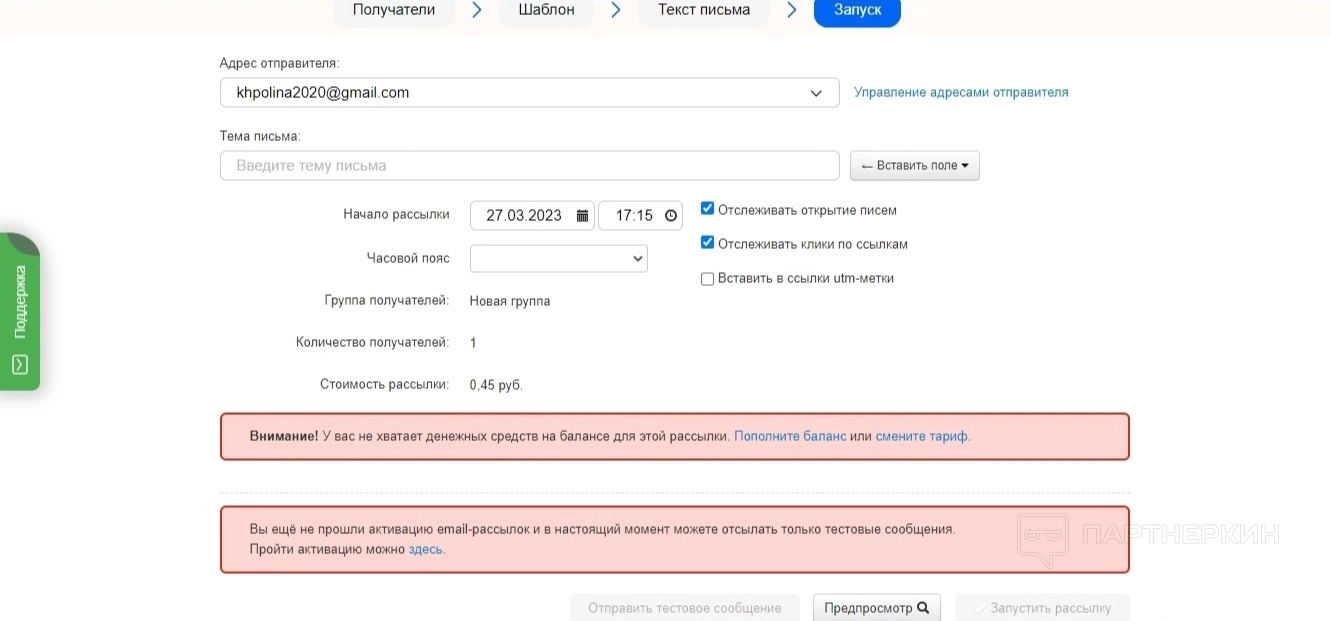The width and height of the screenshot is (1331, 621).
Task: Click the calendar icon in date field
Action: pyautogui.click(x=582, y=215)
